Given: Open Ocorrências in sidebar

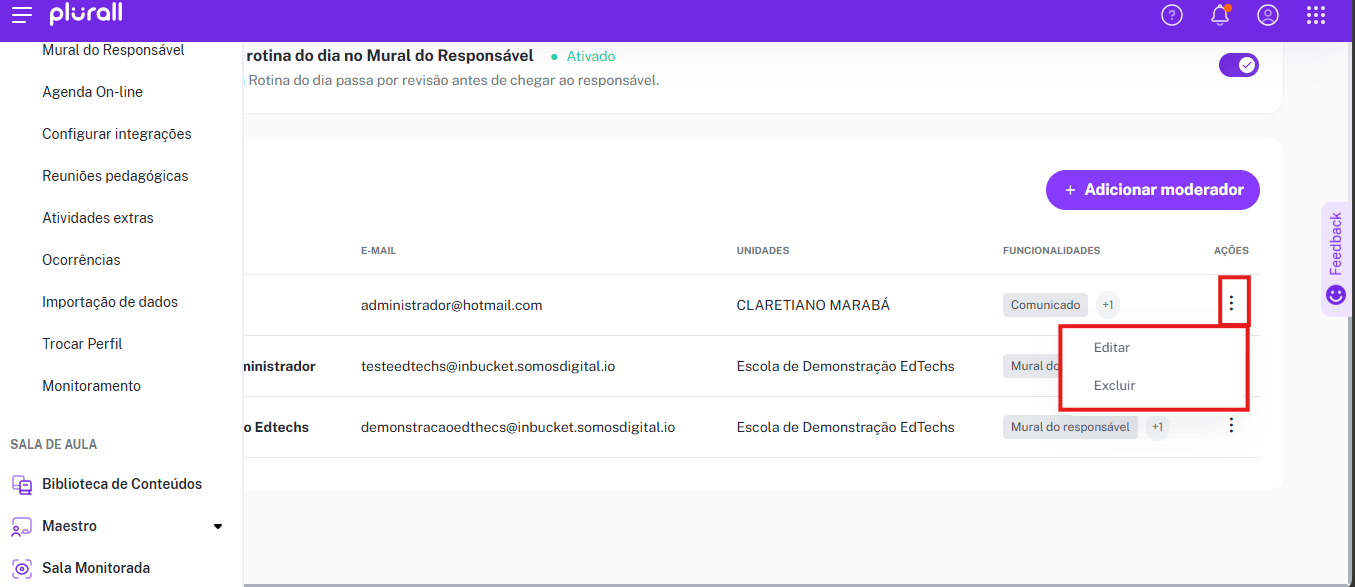Looking at the screenshot, I should pyautogui.click(x=81, y=260).
